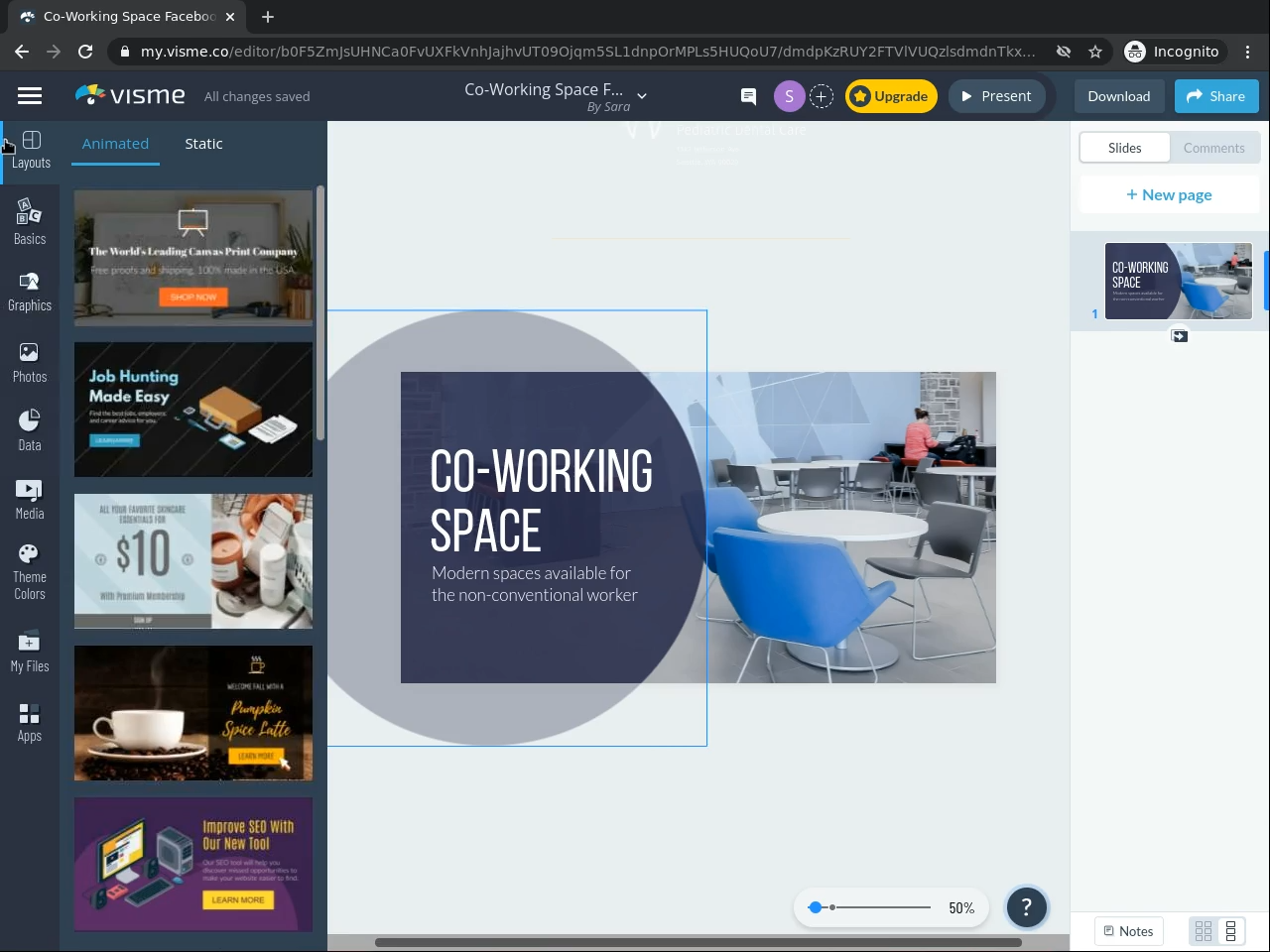This screenshot has height=952, width=1270.
Task: Bookmark this page with the star icon
Action: pos(1095,52)
